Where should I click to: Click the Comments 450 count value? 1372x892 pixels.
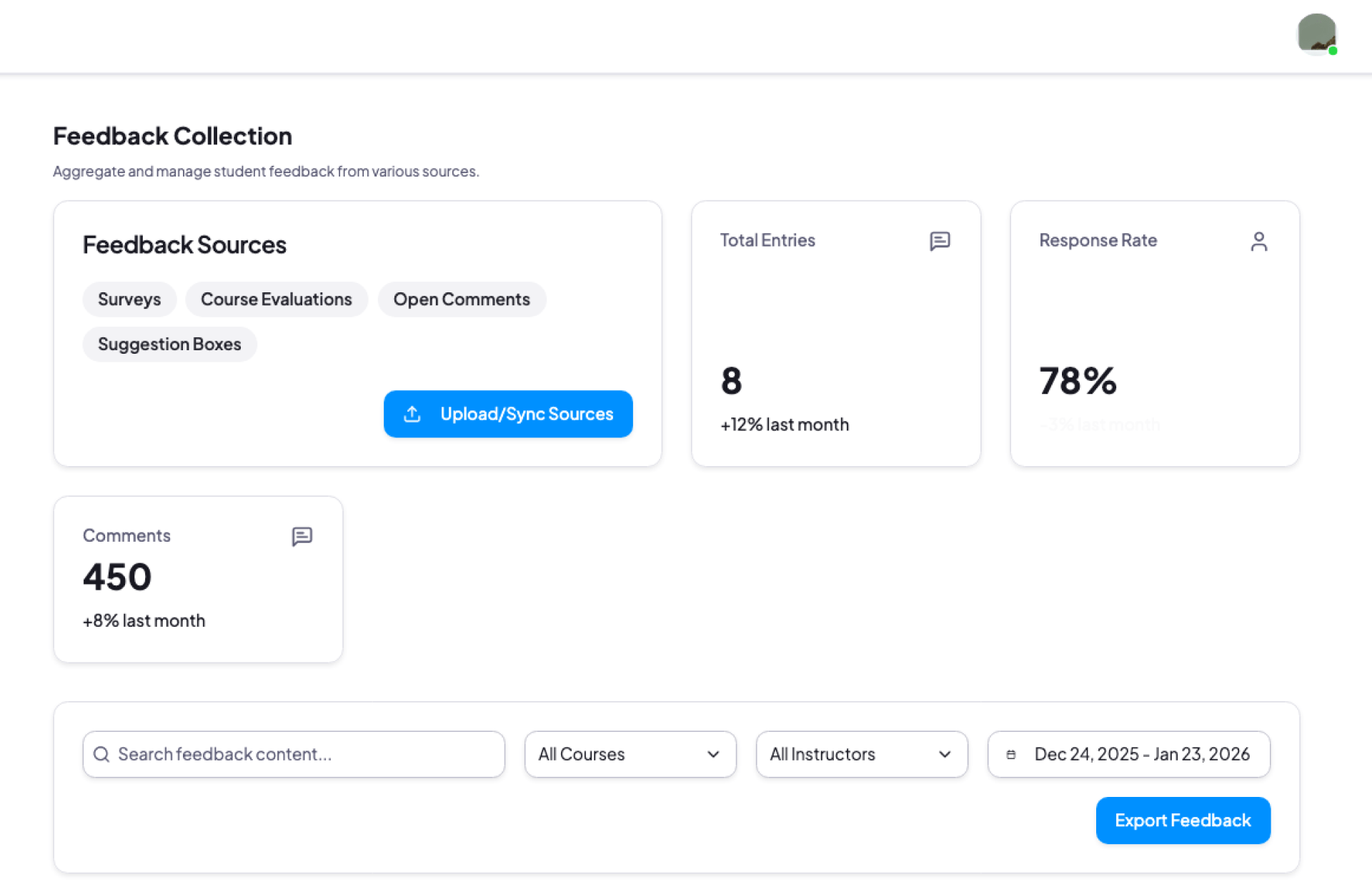pos(117,577)
